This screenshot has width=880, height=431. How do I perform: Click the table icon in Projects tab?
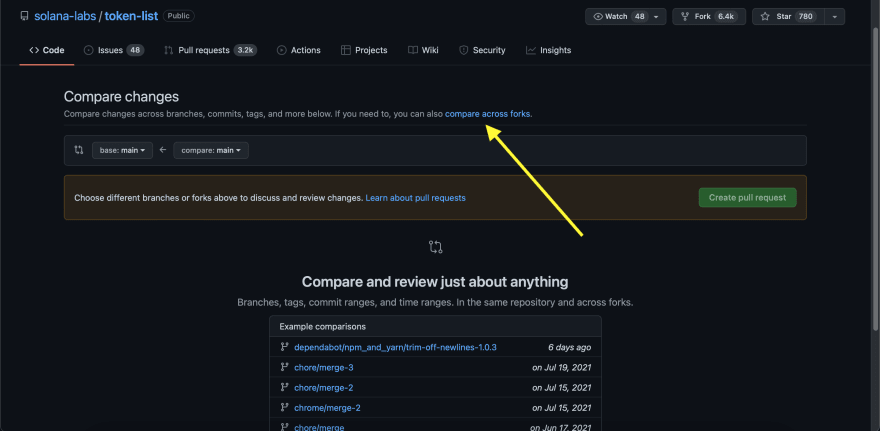[x=346, y=51]
